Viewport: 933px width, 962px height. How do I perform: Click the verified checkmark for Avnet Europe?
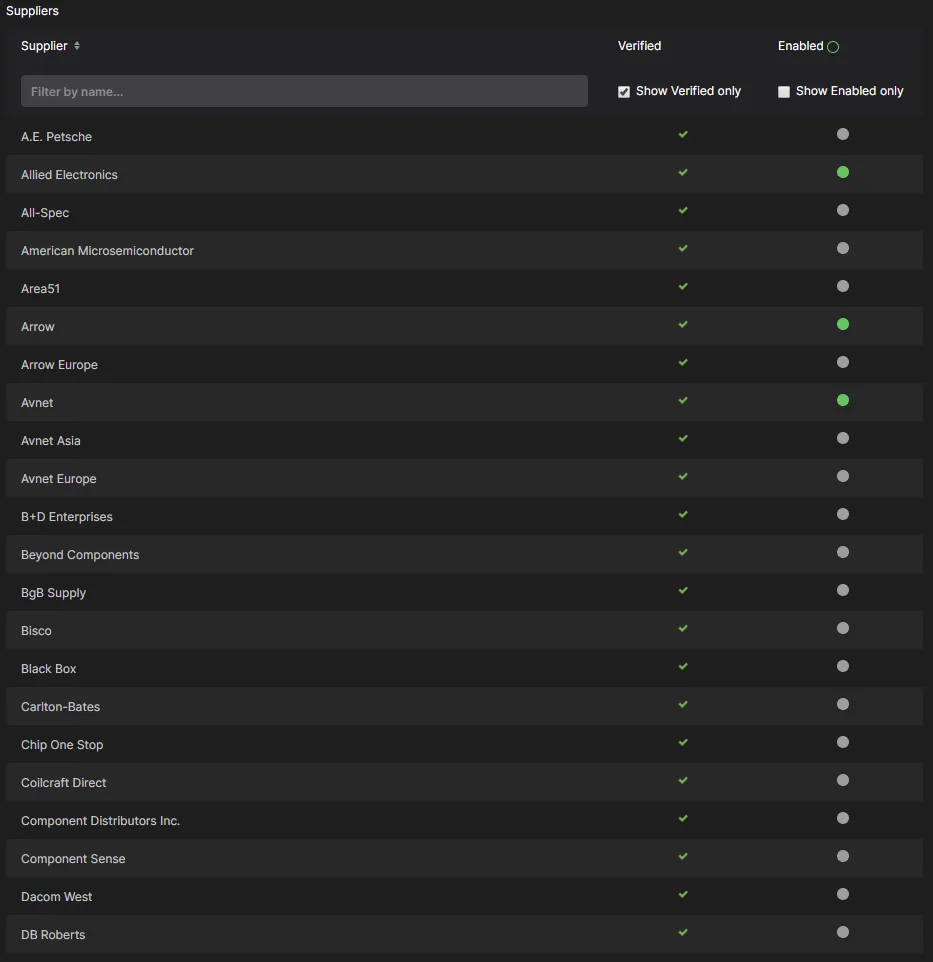(x=683, y=477)
